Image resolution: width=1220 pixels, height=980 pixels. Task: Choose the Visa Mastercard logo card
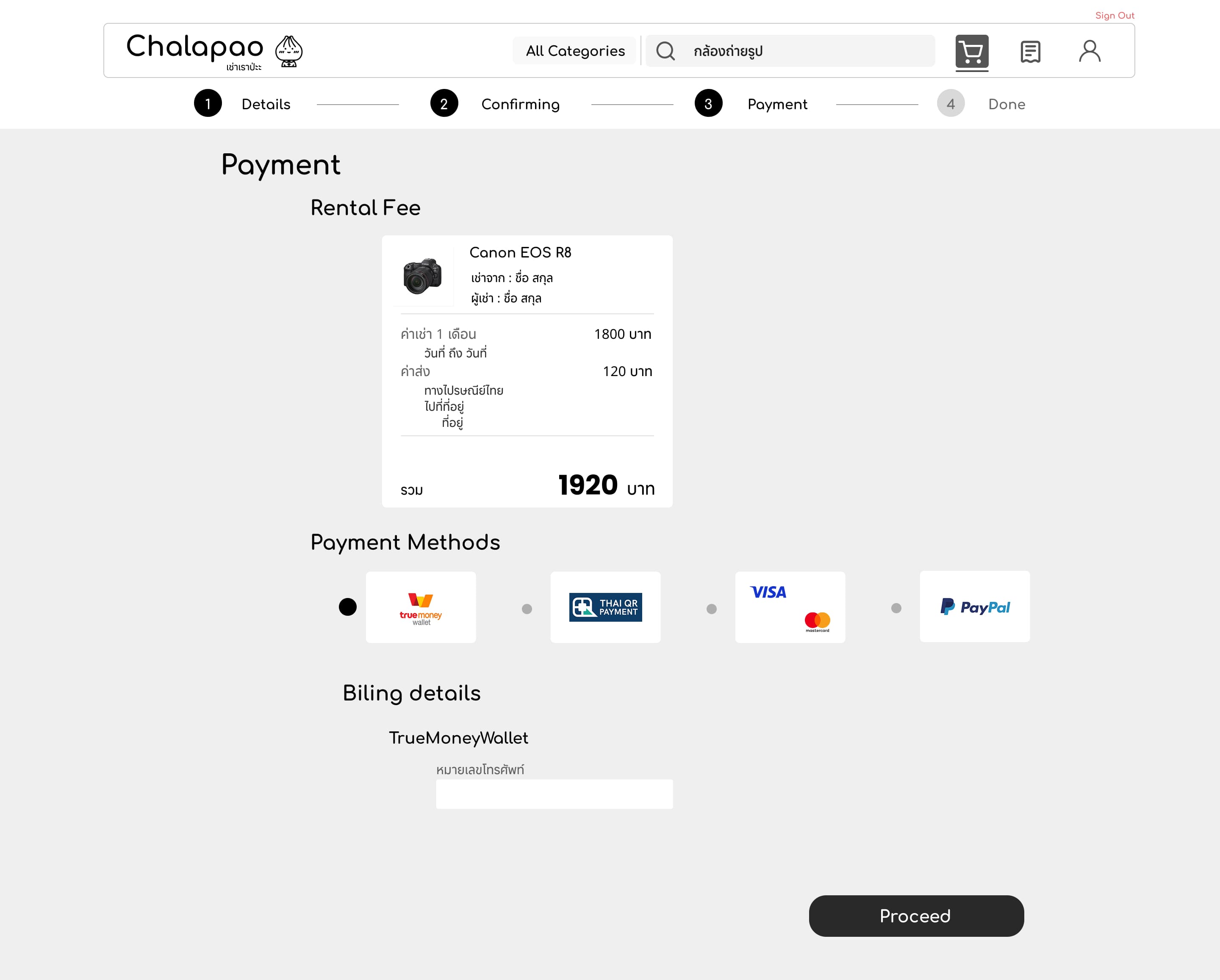pos(790,607)
